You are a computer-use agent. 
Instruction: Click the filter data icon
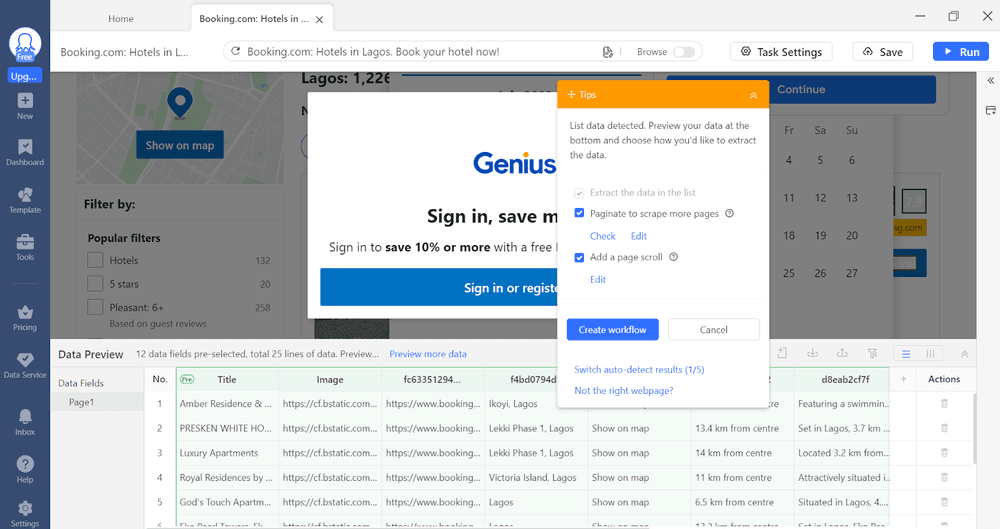(x=872, y=353)
